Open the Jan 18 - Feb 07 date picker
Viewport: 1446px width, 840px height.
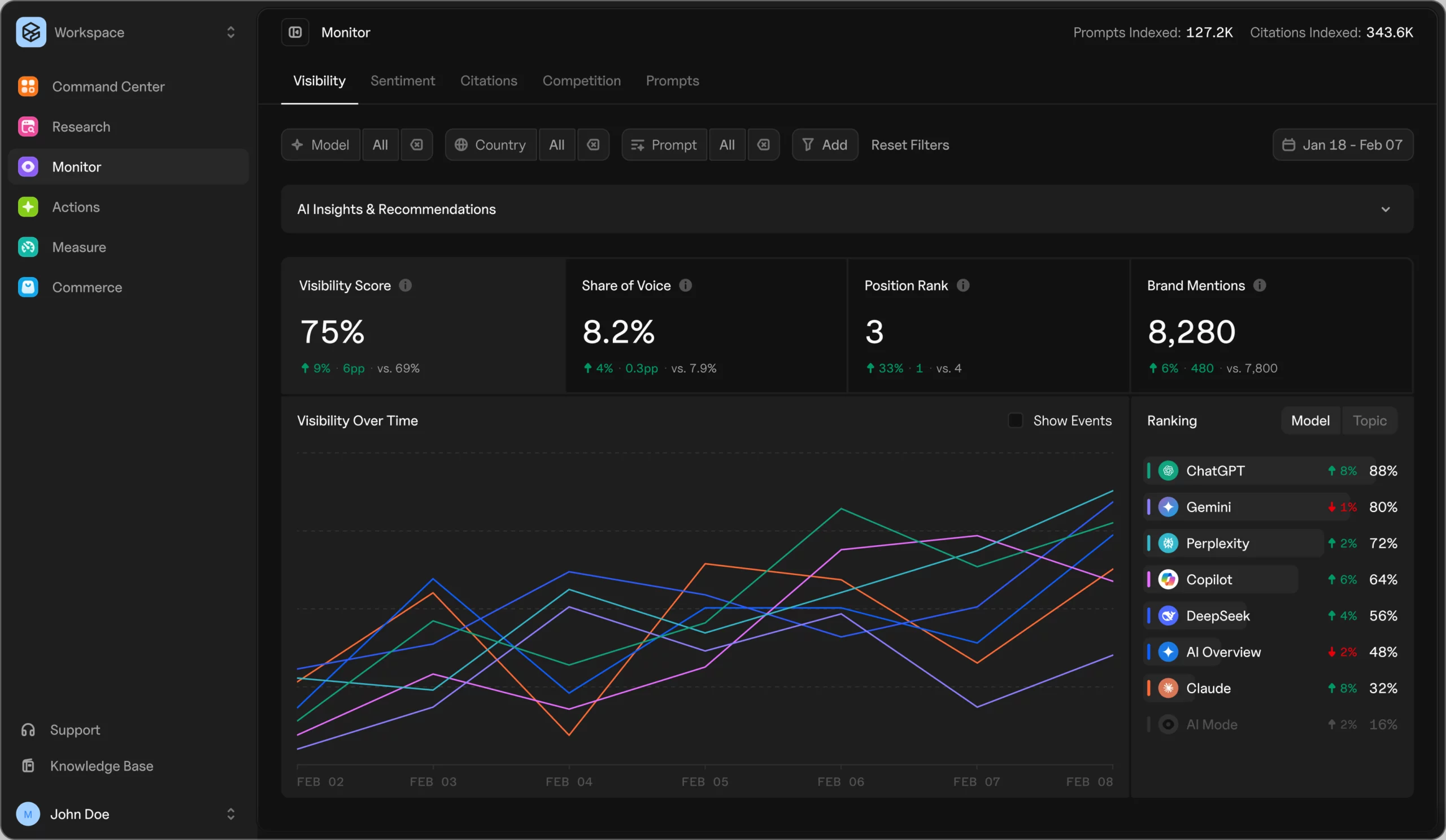click(1342, 145)
